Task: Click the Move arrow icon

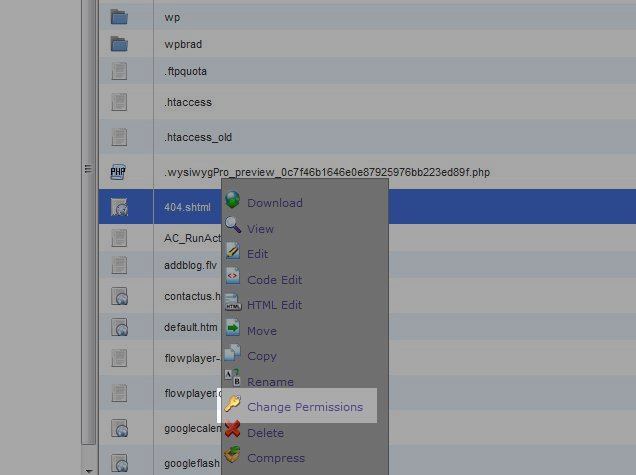Action: pyautogui.click(x=232, y=329)
